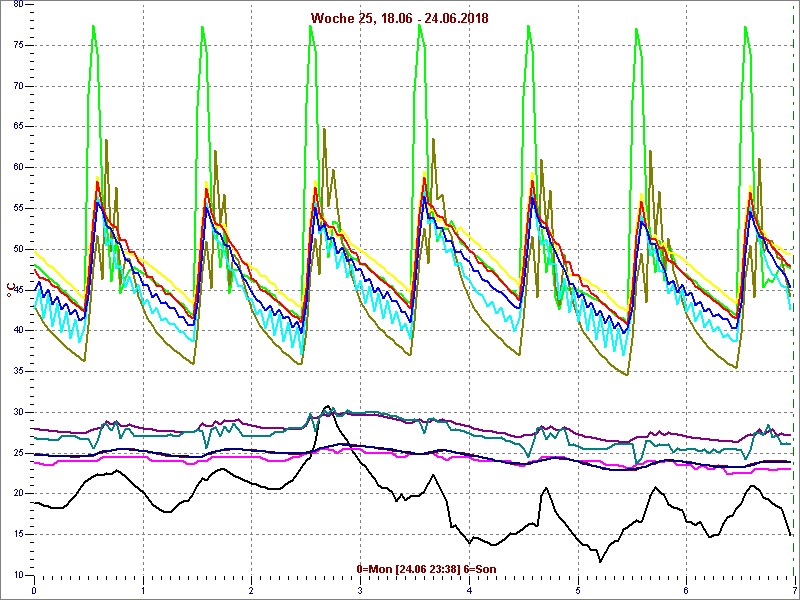The width and height of the screenshot is (800, 600).
Task: Click the x-axis day marker 4
Action: click(469, 590)
